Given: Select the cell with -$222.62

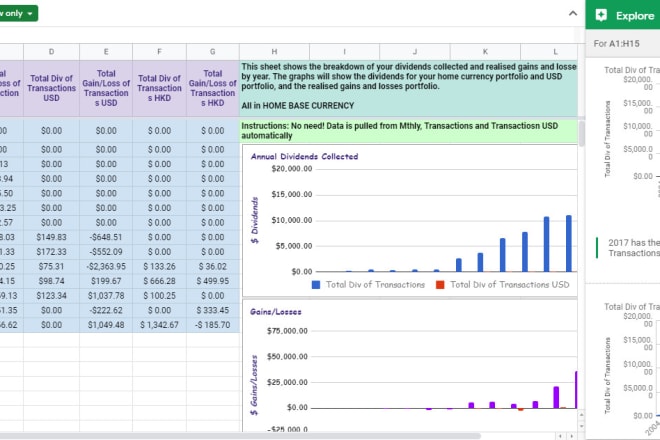Looking at the screenshot, I should click(106, 310).
